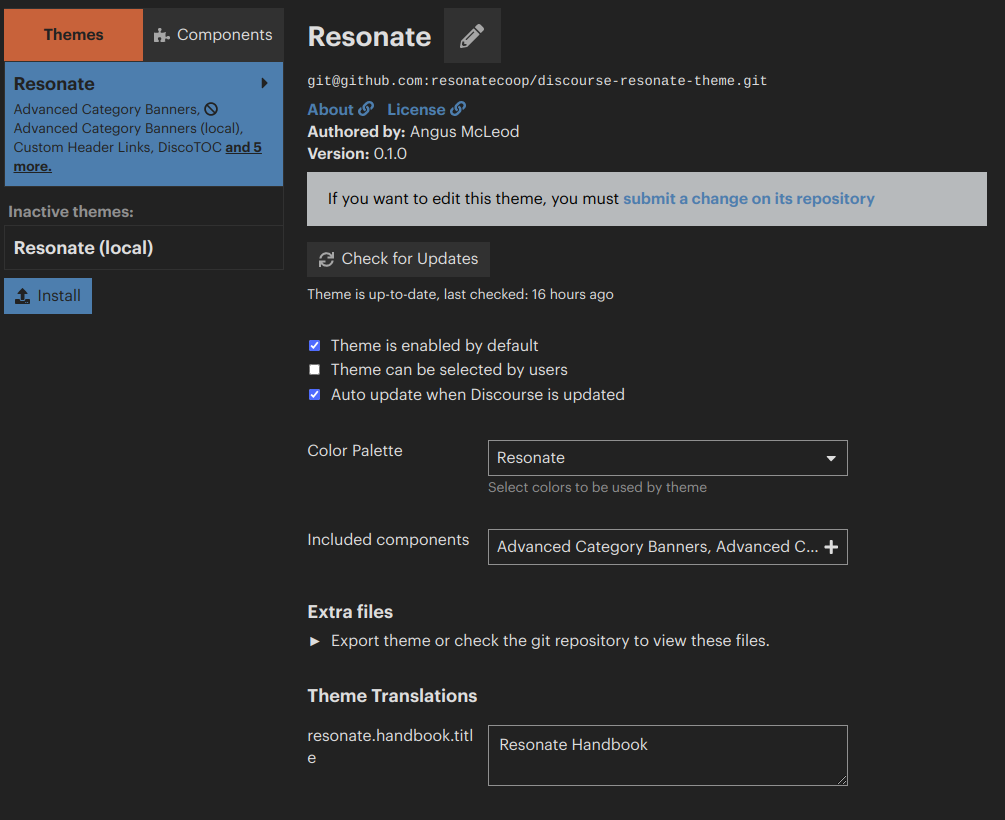1005x820 pixels.
Task: Click Check for Updates button
Action: [x=398, y=259]
